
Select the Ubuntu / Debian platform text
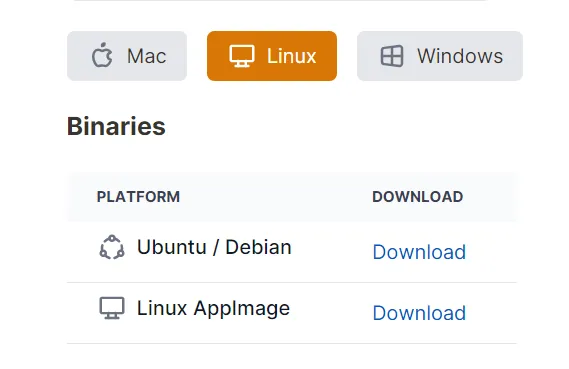click(x=214, y=247)
